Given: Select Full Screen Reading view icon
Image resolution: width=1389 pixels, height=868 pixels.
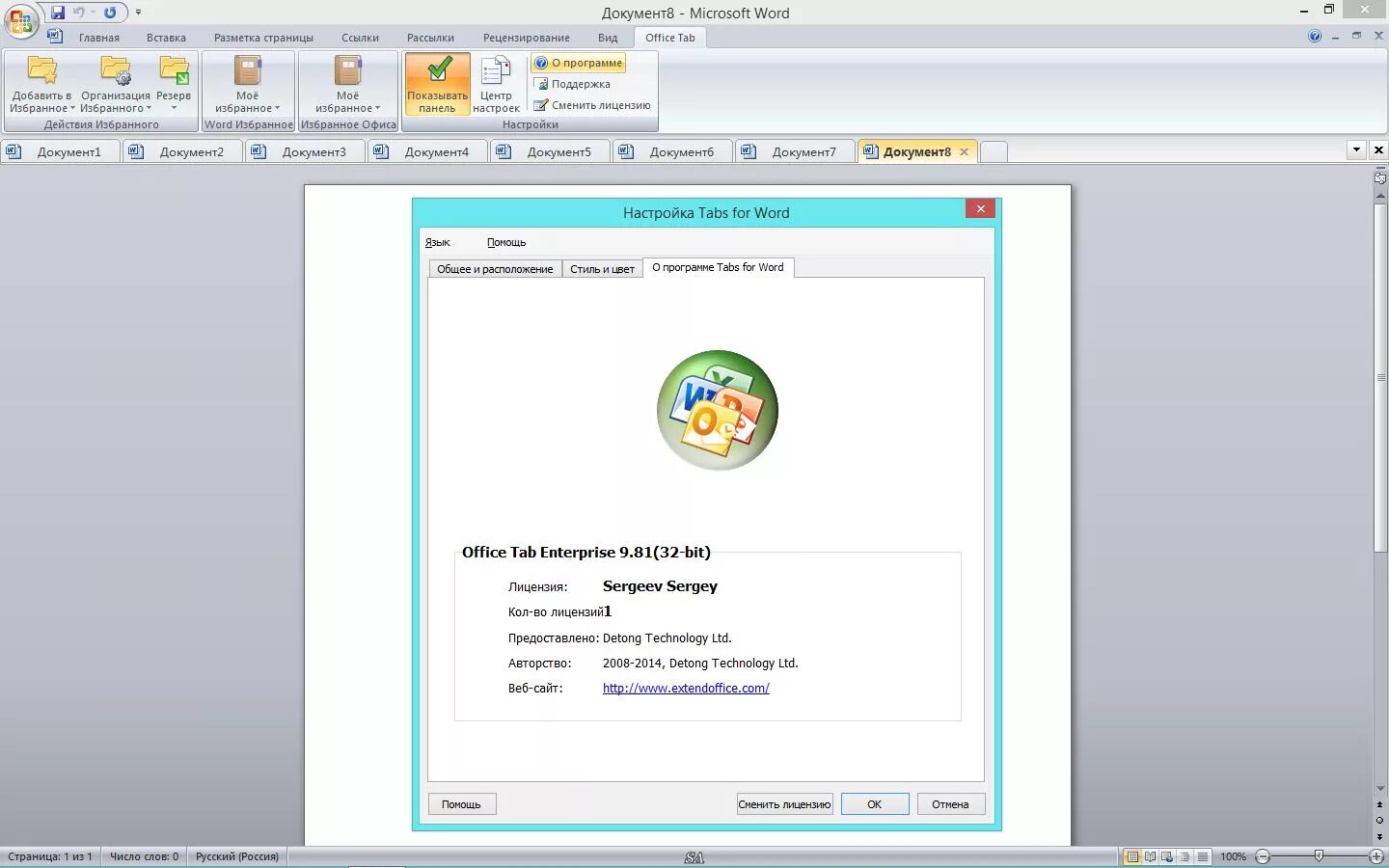Looking at the screenshot, I should click(1150, 856).
